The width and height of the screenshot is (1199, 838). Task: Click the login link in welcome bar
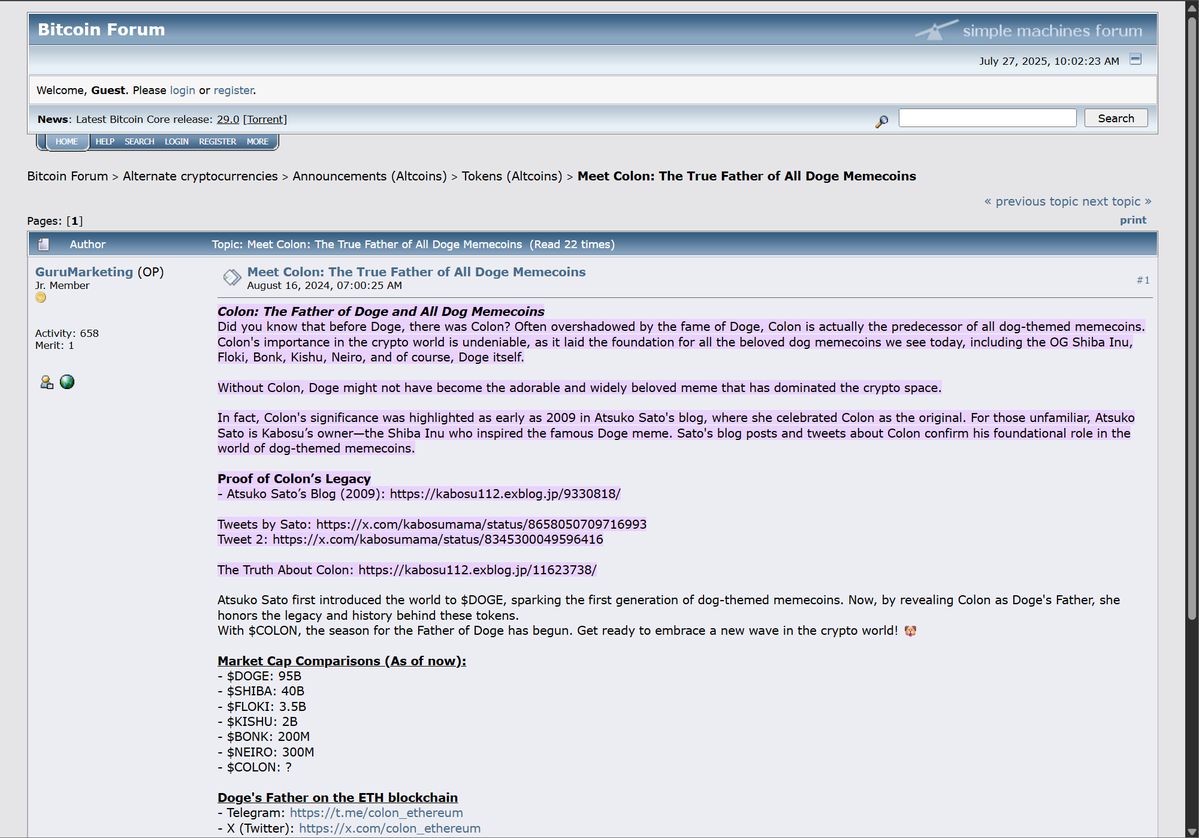[x=182, y=90]
